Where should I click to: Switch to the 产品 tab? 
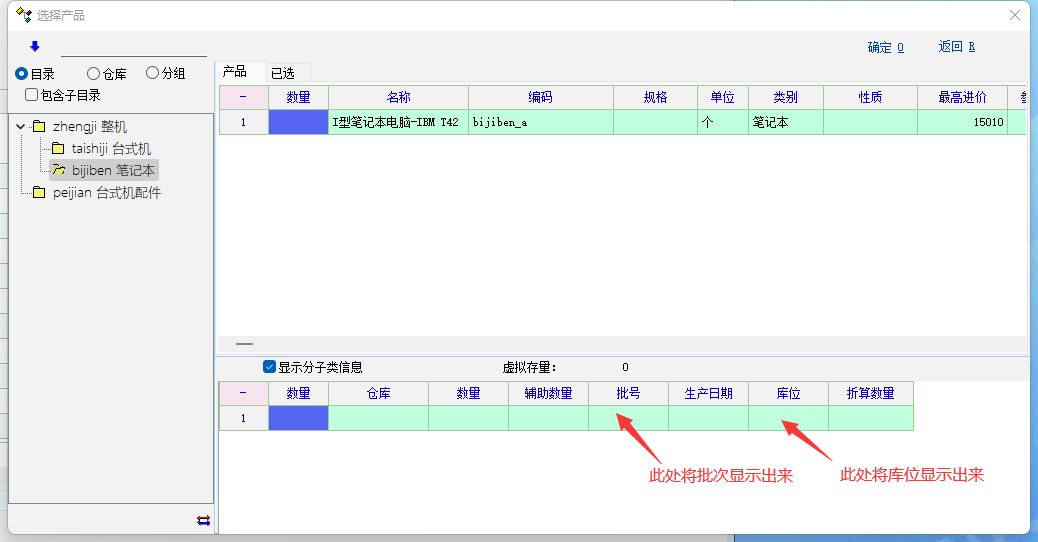[235, 72]
